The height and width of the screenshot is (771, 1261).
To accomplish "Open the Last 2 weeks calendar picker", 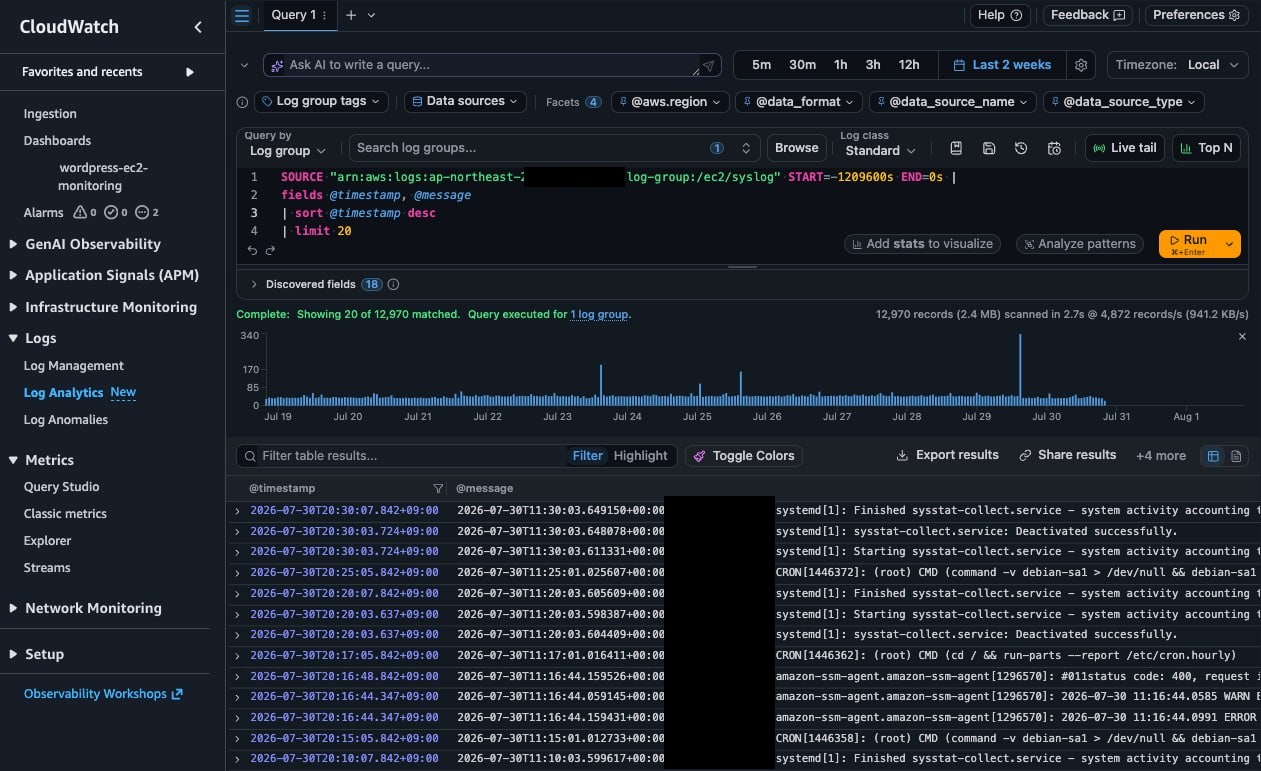I will [x=1002, y=65].
